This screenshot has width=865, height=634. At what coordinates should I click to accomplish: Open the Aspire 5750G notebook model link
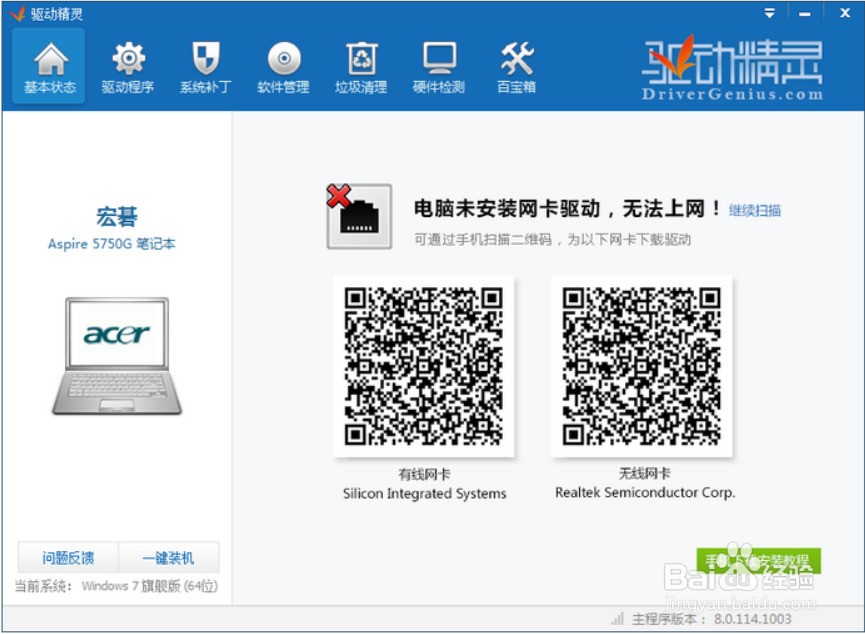click(x=109, y=243)
